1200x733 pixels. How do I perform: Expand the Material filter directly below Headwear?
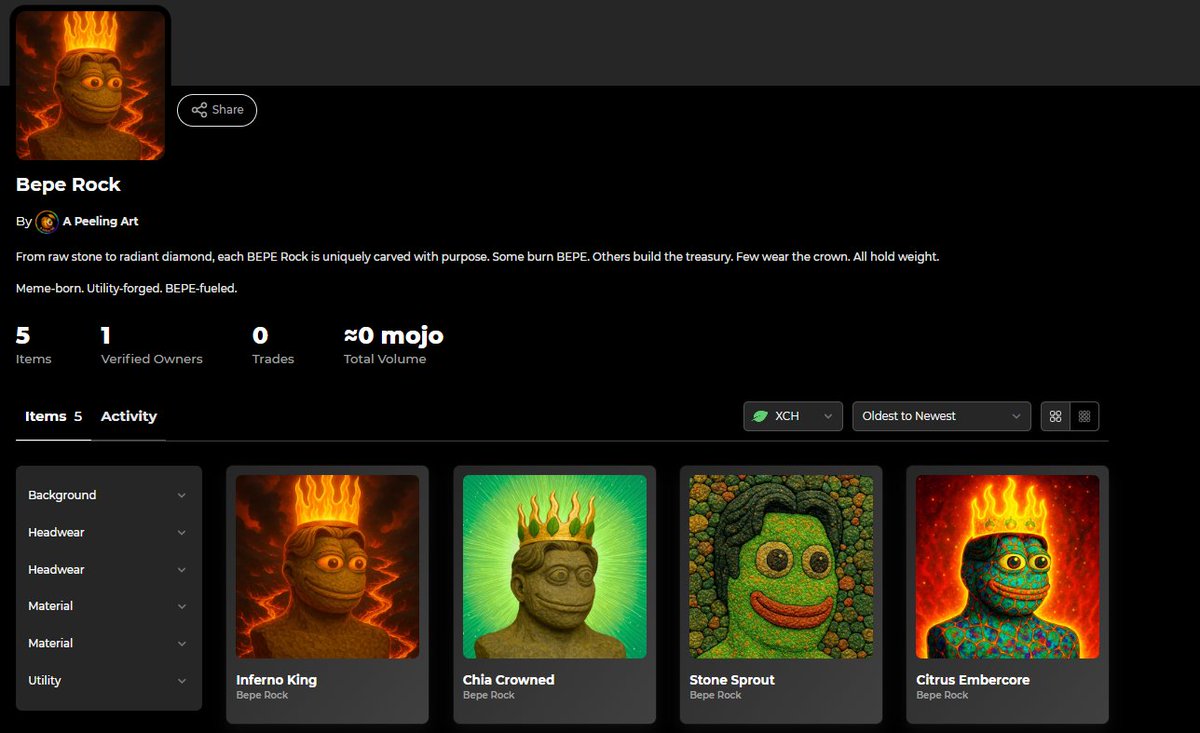(x=108, y=606)
